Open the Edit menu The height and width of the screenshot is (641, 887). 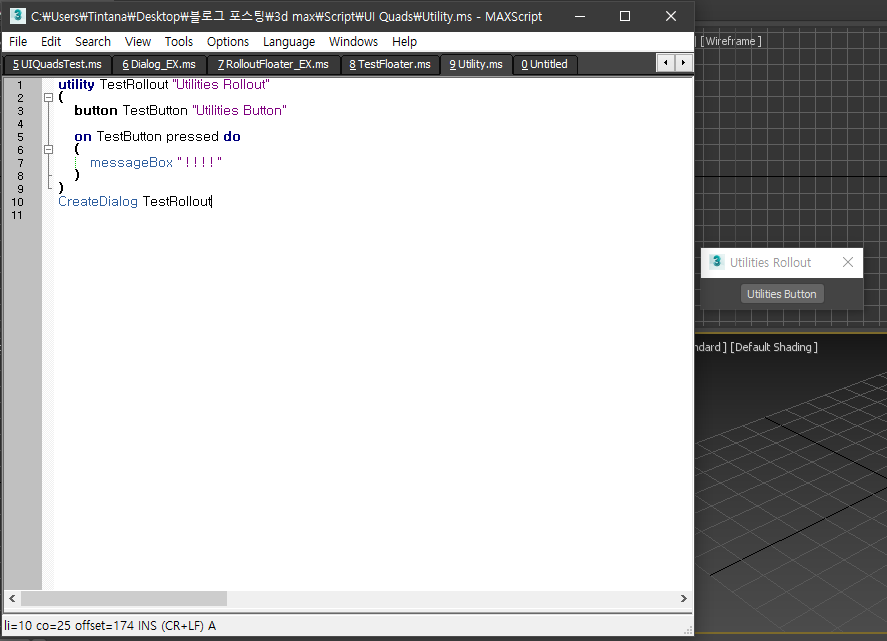[x=50, y=42]
